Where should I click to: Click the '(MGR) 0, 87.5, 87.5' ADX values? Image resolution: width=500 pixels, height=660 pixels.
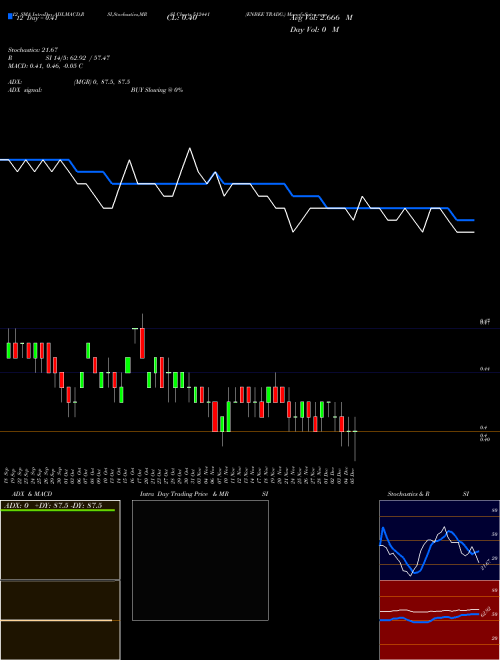click(101, 82)
